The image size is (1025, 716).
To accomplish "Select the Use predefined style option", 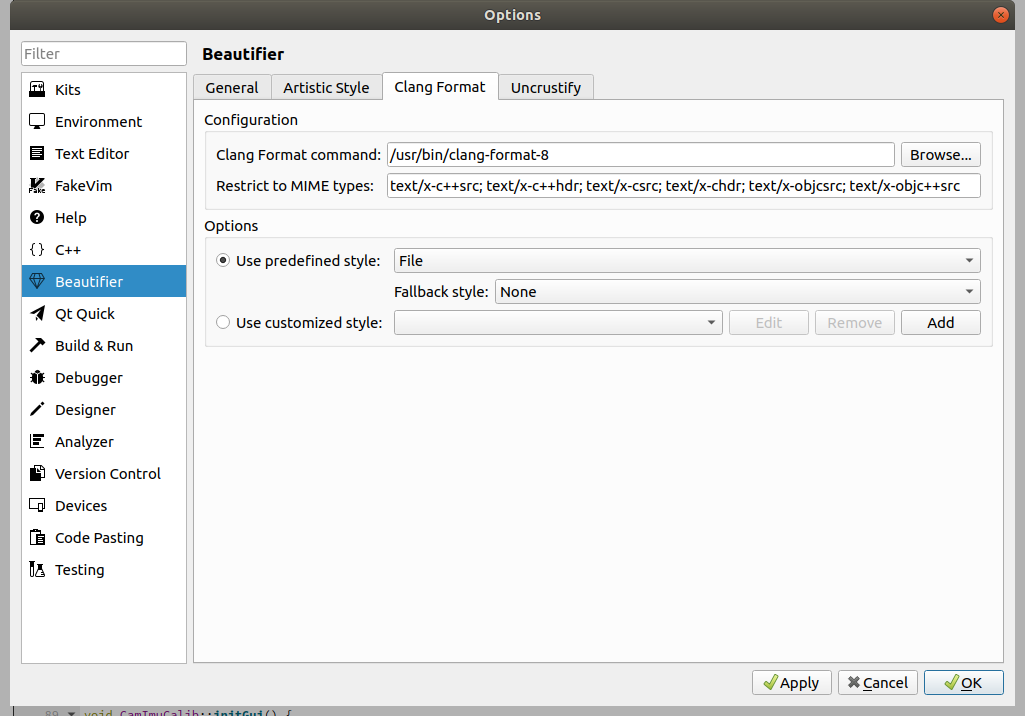I will tap(222, 260).
